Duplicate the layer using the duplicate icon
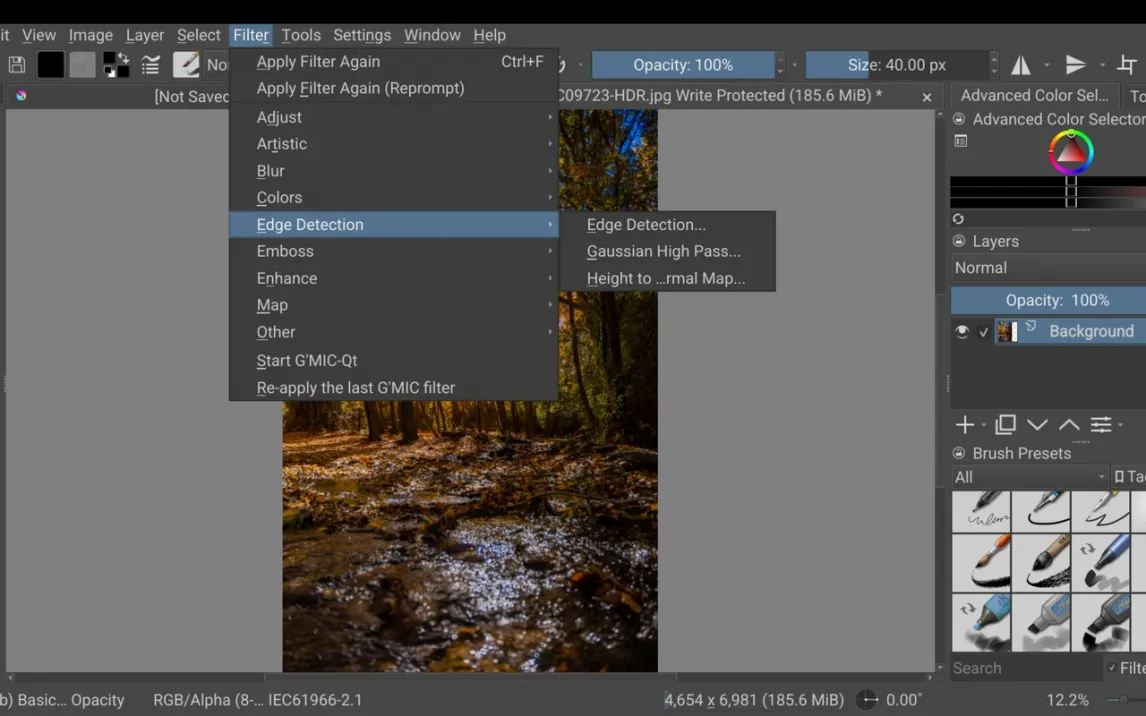1146x716 pixels. [1005, 425]
